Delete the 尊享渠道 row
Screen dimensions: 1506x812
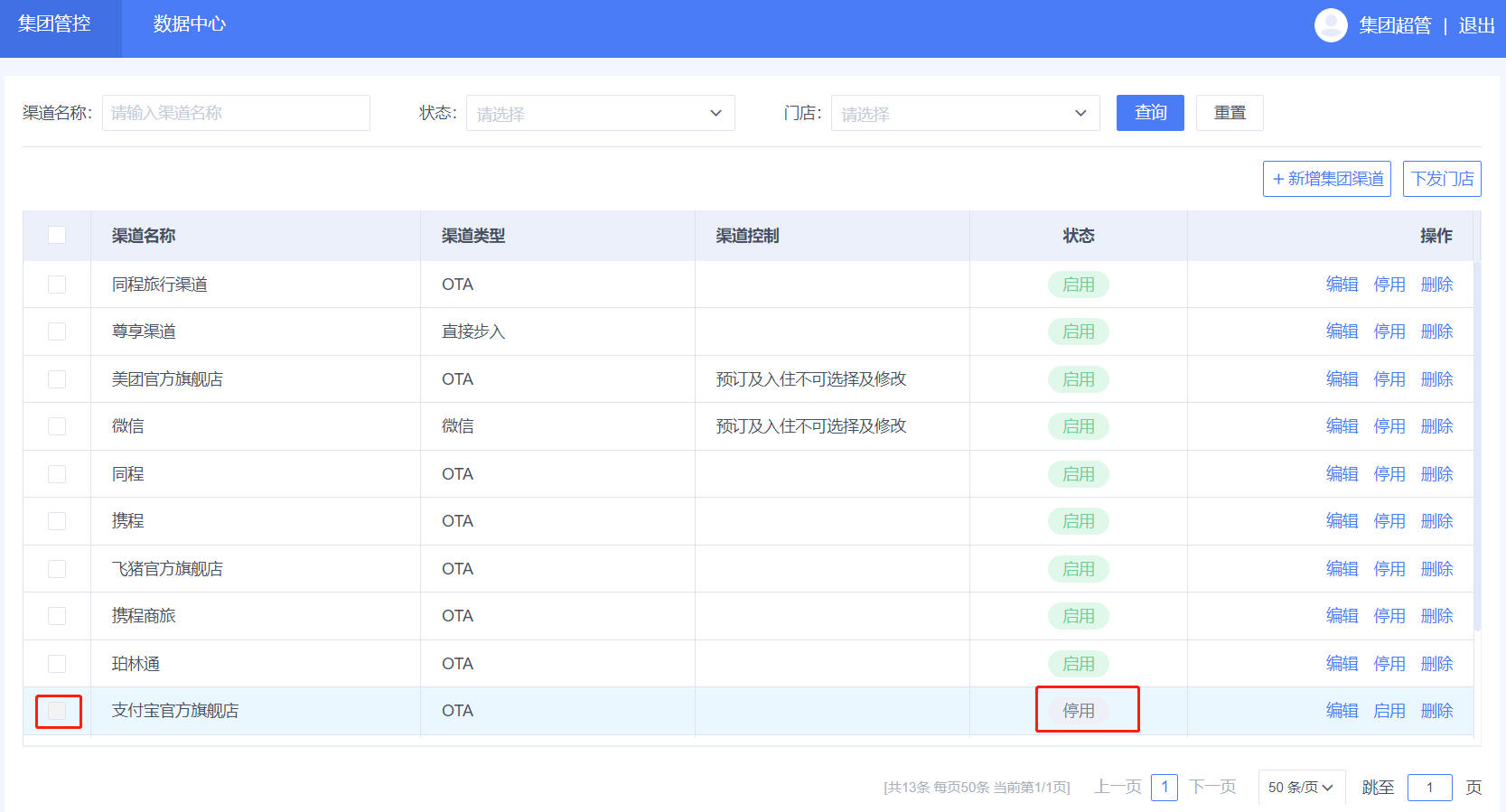(x=1436, y=331)
